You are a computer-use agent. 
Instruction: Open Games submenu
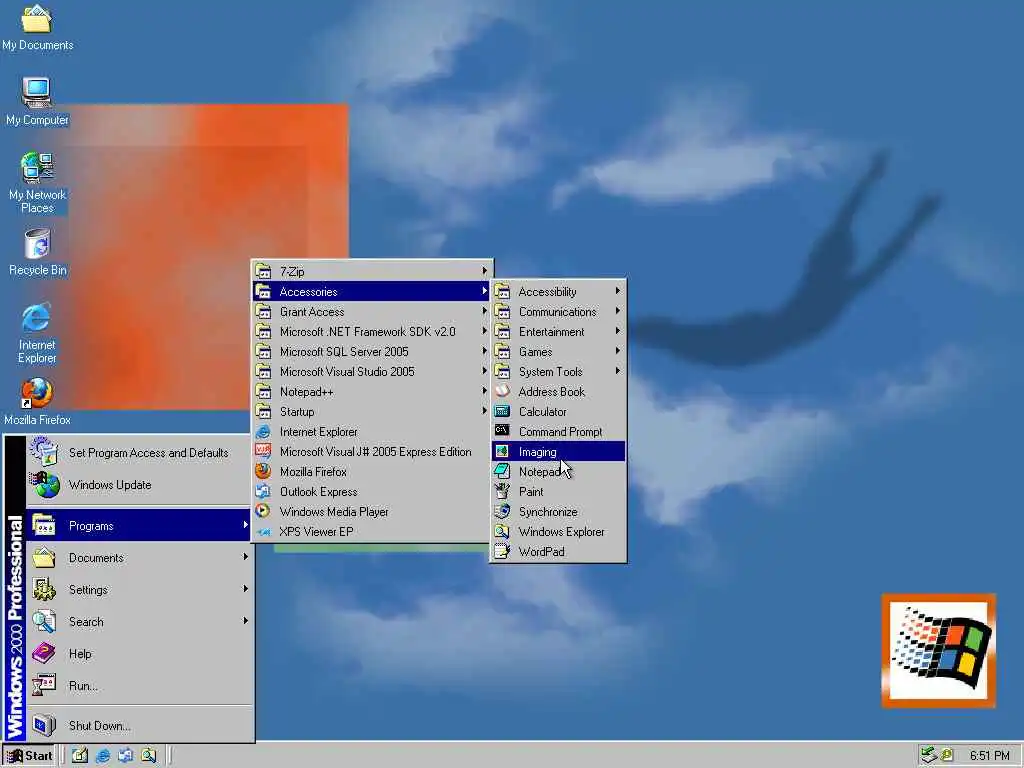pos(558,351)
